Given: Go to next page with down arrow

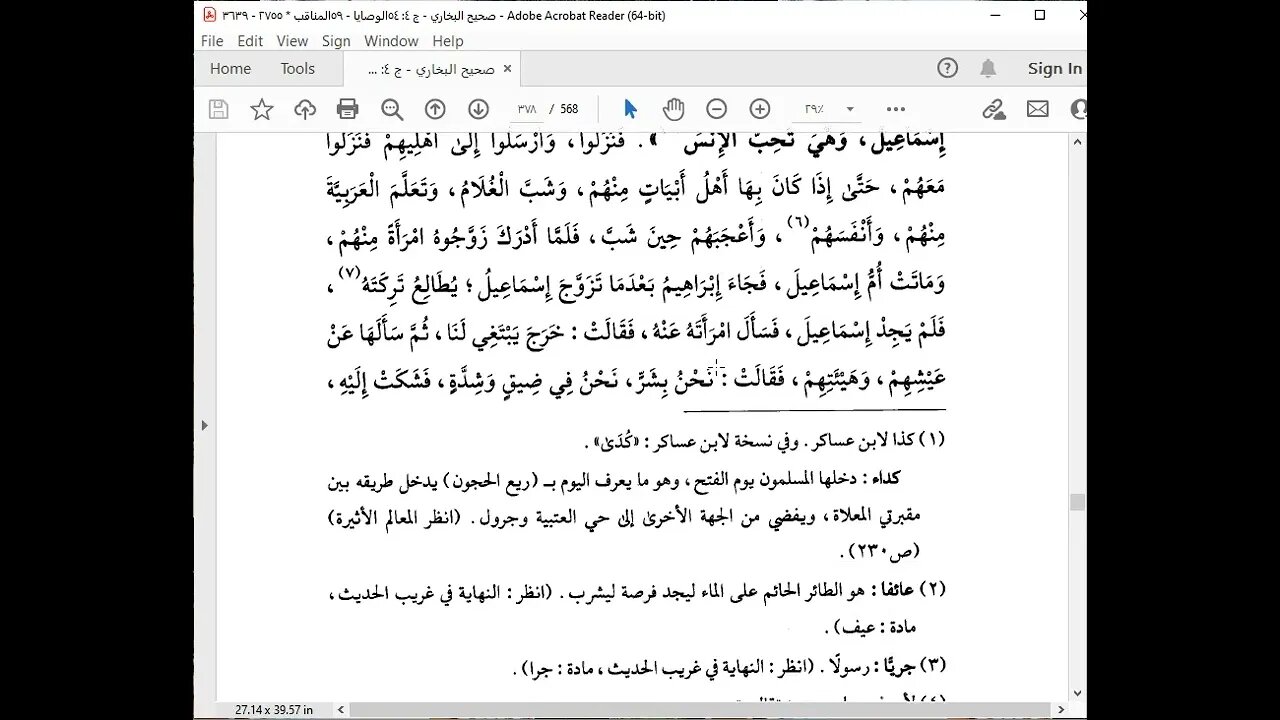Looking at the screenshot, I should (478, 109).
